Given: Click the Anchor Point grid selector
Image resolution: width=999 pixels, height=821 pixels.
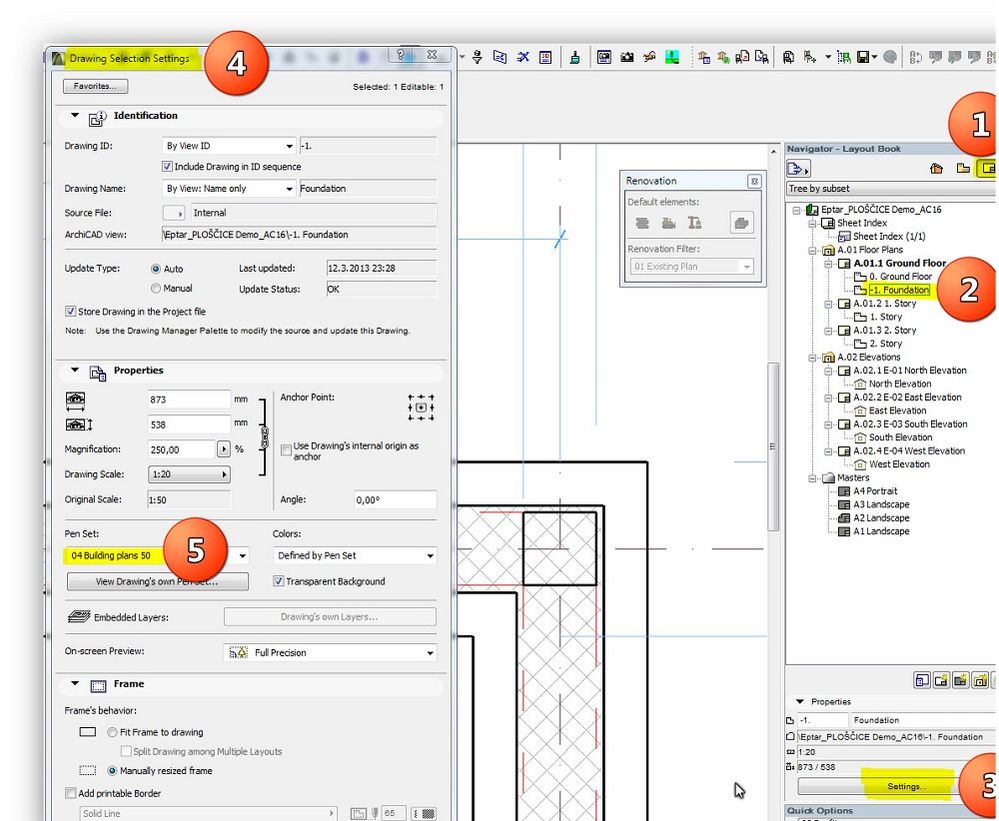Looking at the screenshot, I should click(x=421, y=407).
